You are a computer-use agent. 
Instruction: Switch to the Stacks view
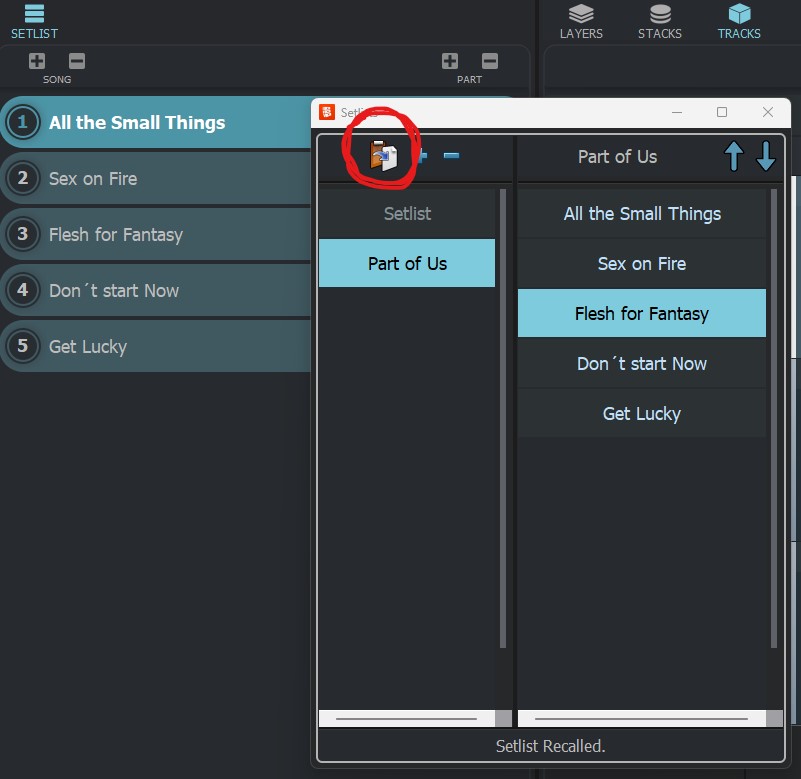pyautogui.click(x=659, y=21)
